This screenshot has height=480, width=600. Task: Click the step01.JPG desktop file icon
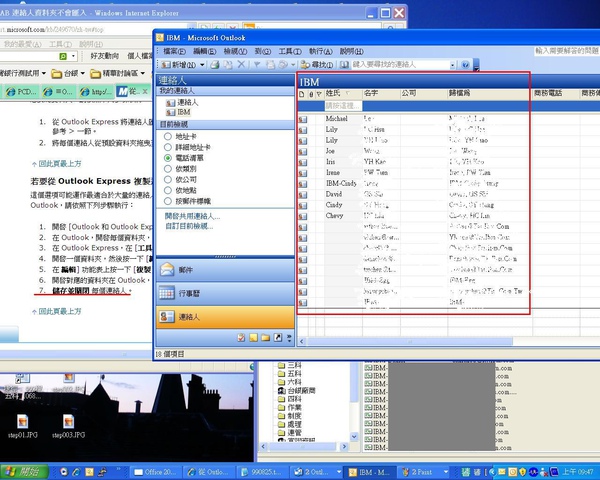coord(23,426)
